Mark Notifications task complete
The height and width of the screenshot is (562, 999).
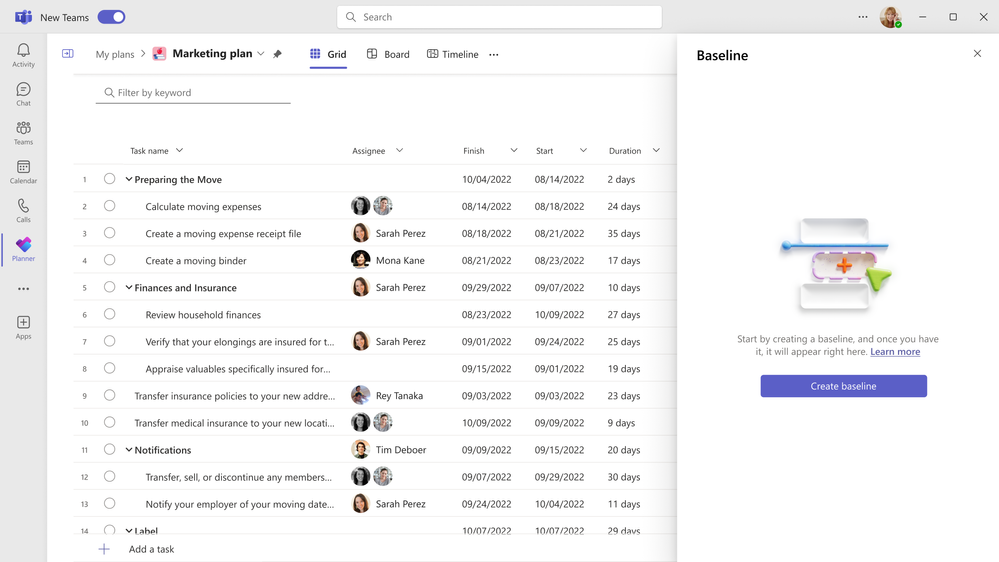pyautogui.click(x=110, y=450)
